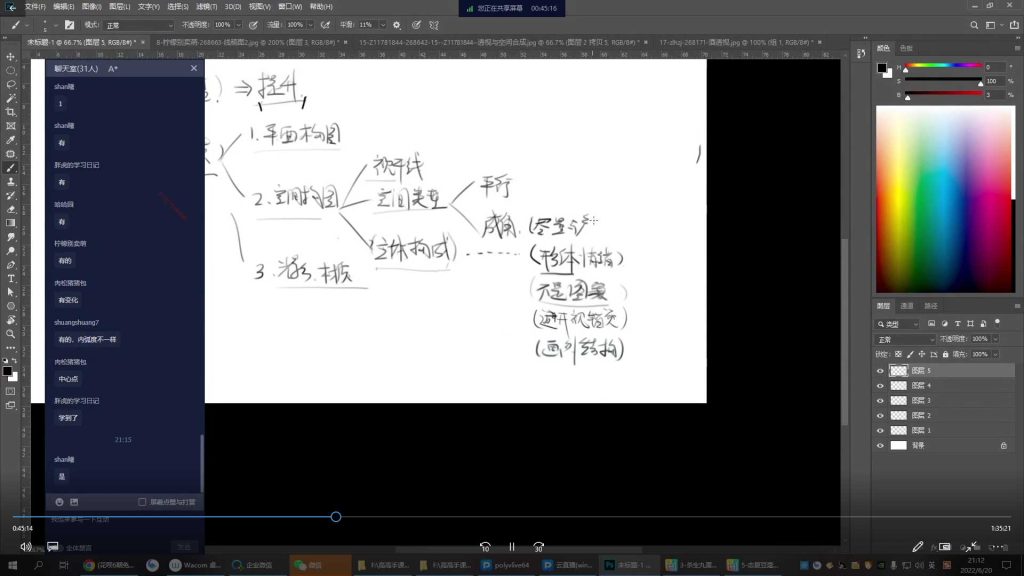The image size is (1024, 576).
Task: Click the video progress slider handle
Action: point(336,517)
